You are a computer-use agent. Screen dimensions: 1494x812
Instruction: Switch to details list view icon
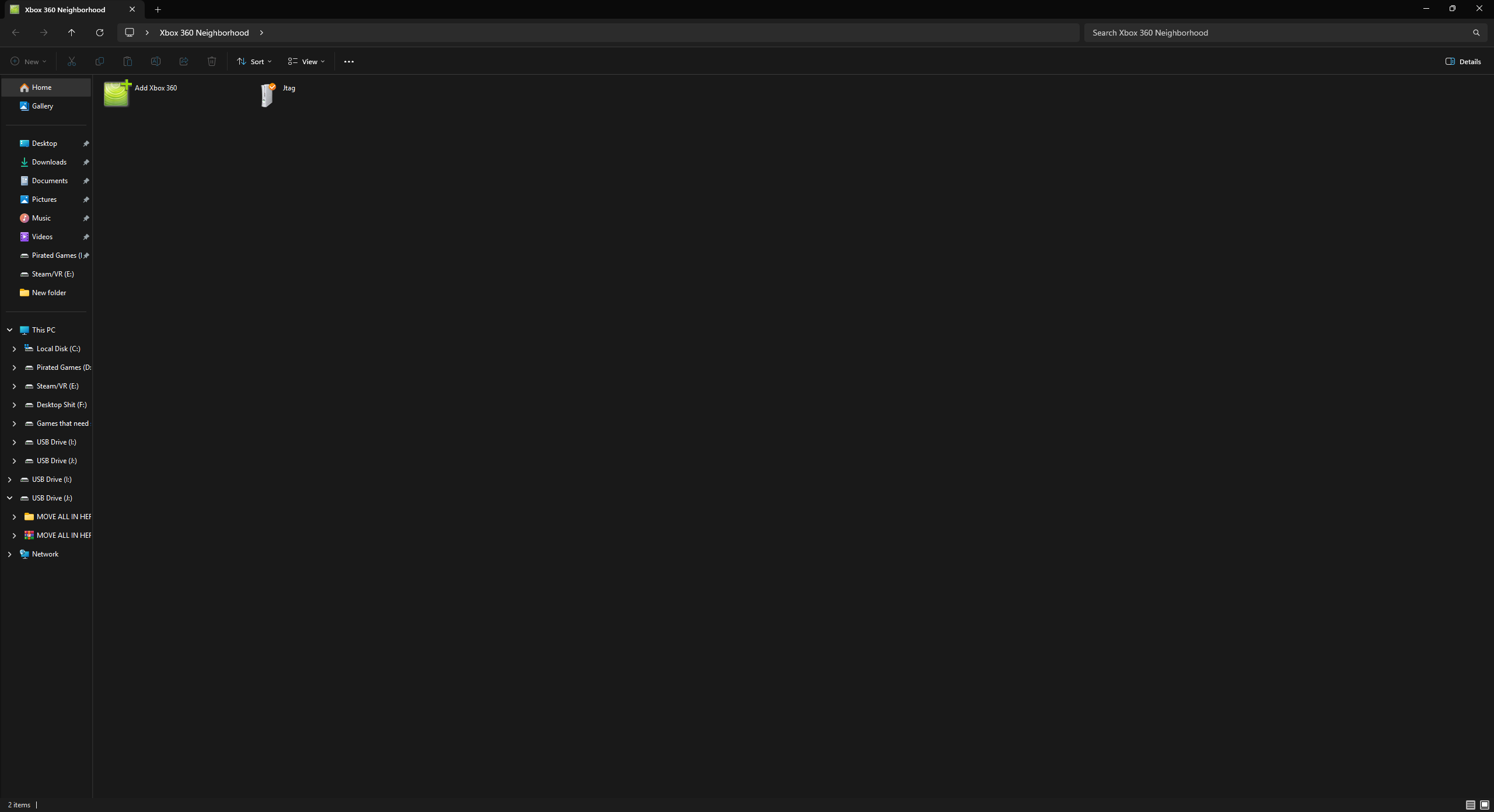coord(1470,805)
